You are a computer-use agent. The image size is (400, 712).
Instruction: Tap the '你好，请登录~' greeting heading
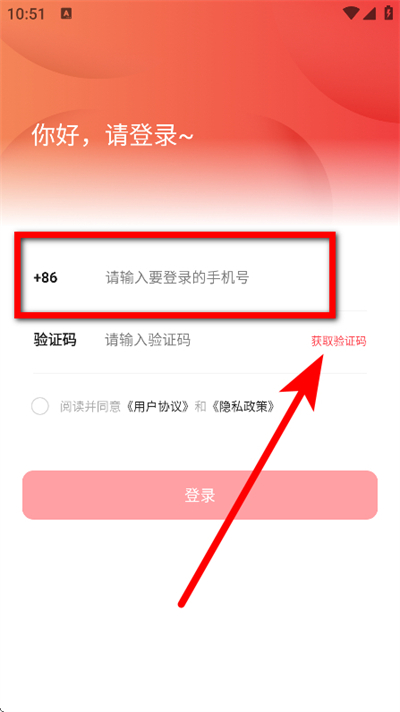tap(112, 135)
